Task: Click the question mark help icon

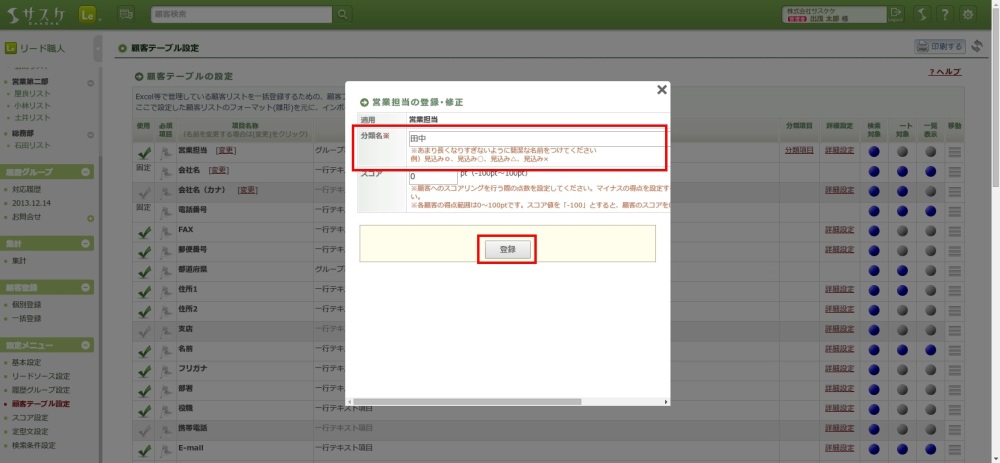Action: click(x=943, y=14)
